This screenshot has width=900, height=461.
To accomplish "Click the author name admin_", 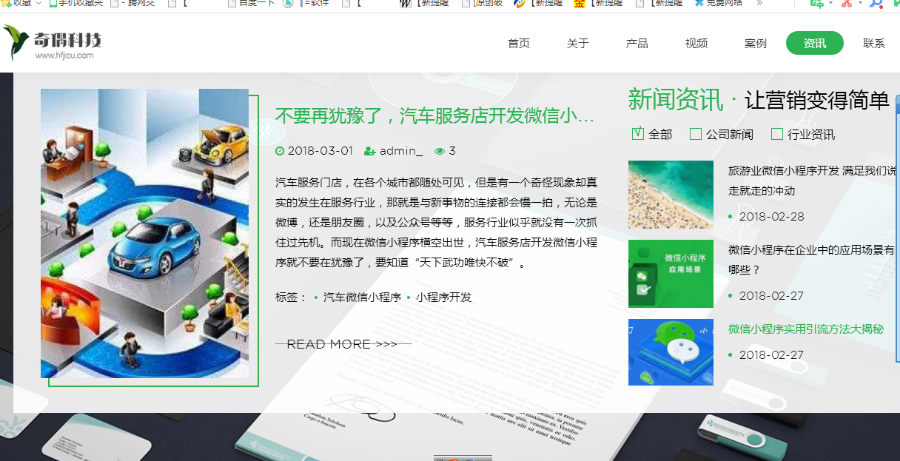I will (x=401, y=151).
